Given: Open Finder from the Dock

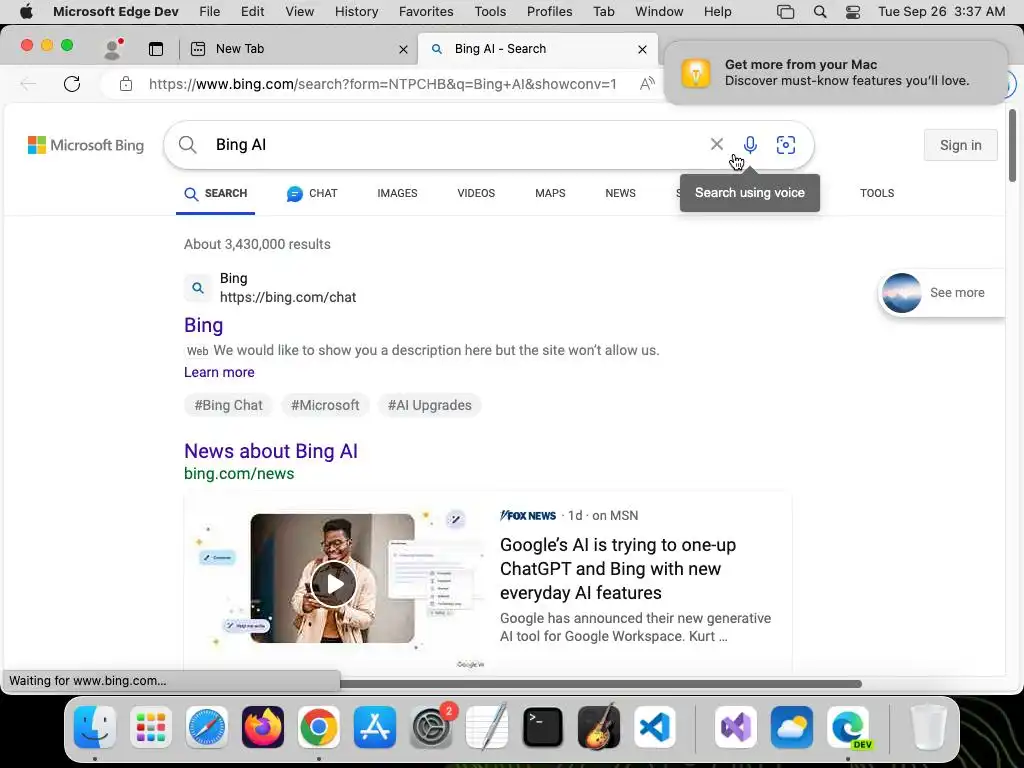Looking at the screenshot, I should 95,727.
